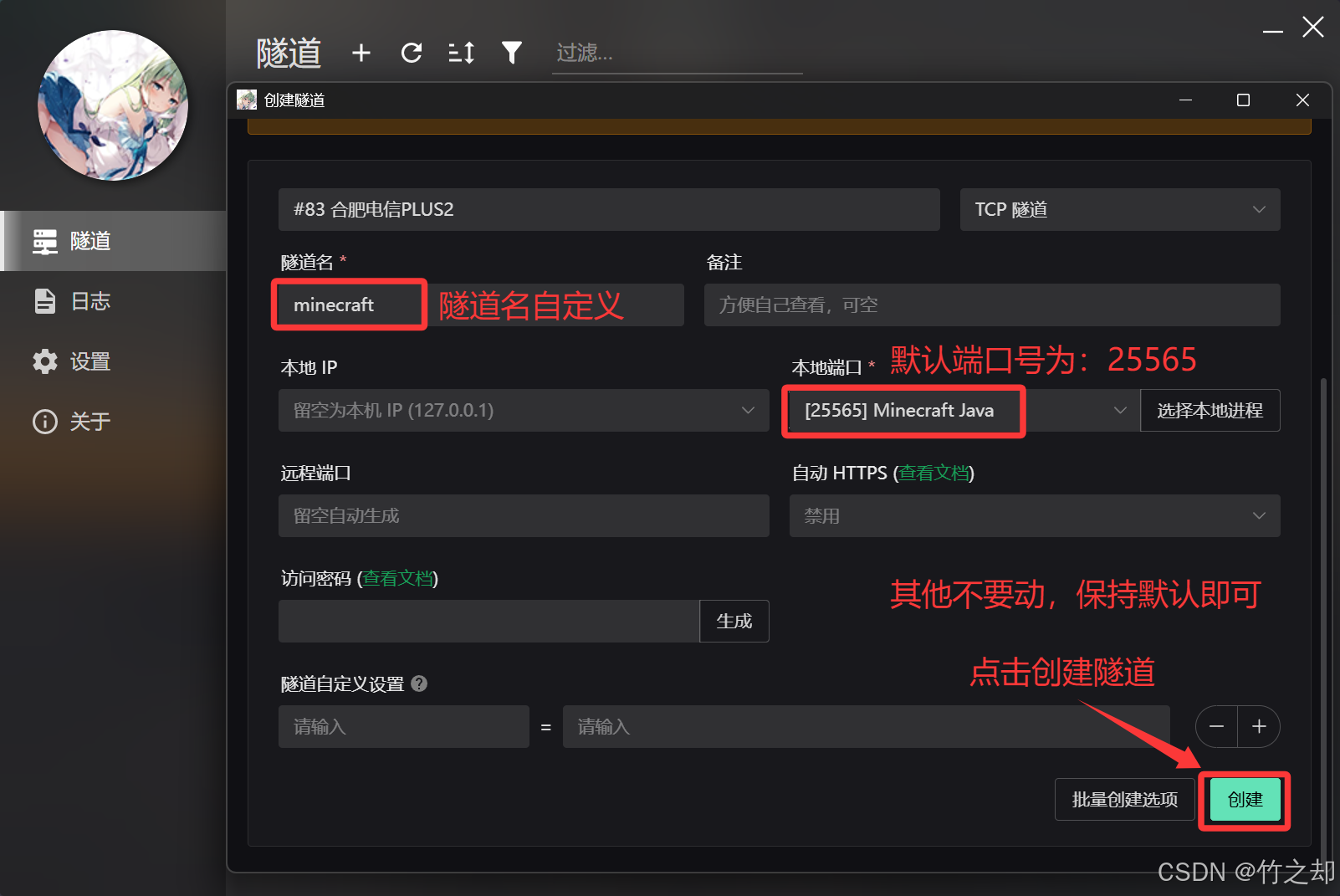Click the 生成 password generate button
This screenshot has height=896, width=1340.
click(x=734, y=621)
